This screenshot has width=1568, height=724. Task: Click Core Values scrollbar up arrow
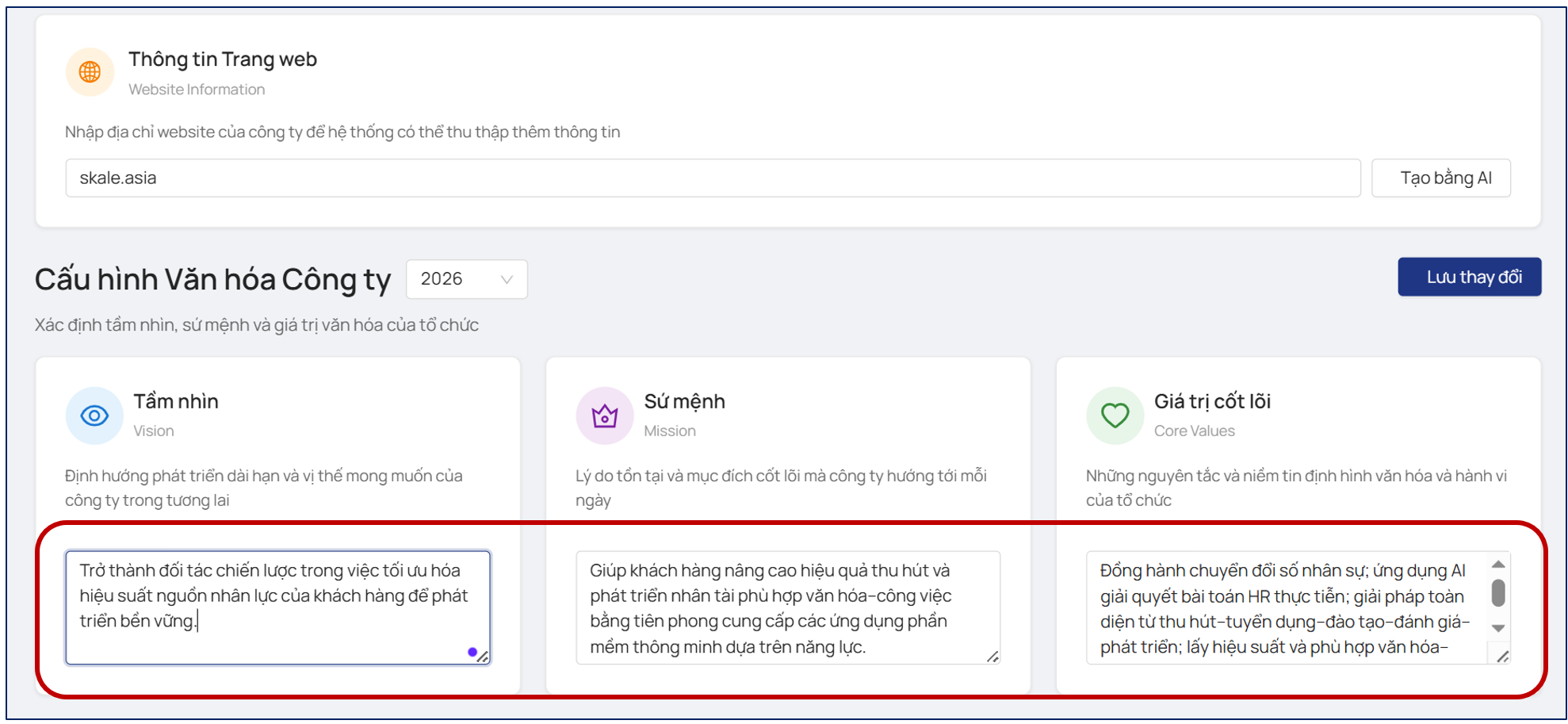pyautogui.click(x=1498, y=565)
